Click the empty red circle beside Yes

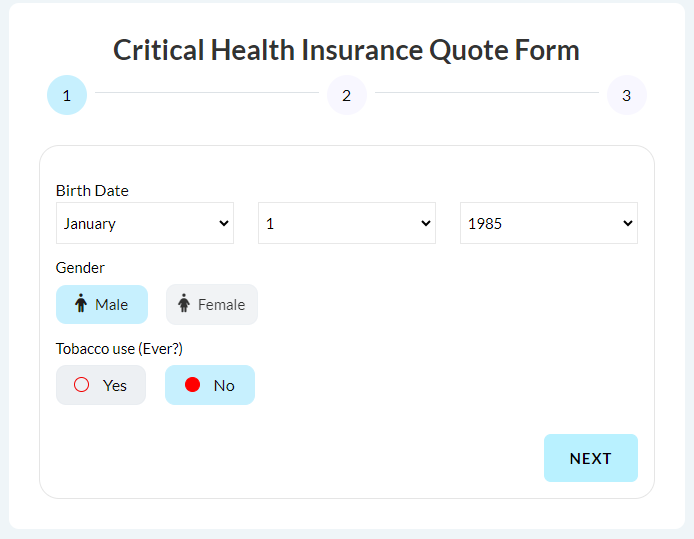(x=81, y=385)
